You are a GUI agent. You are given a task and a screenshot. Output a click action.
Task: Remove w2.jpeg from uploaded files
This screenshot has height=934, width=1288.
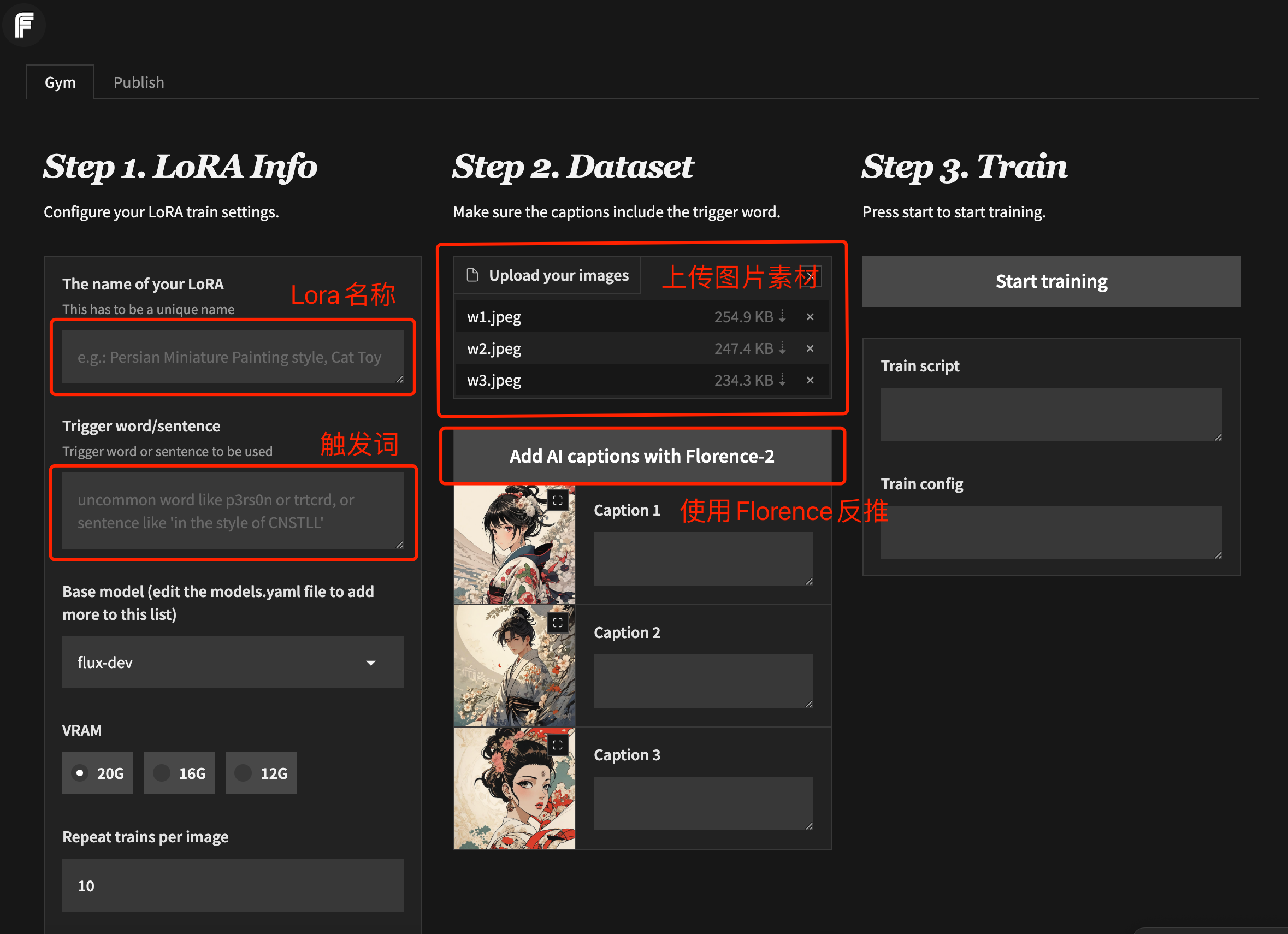click(810, 348)
